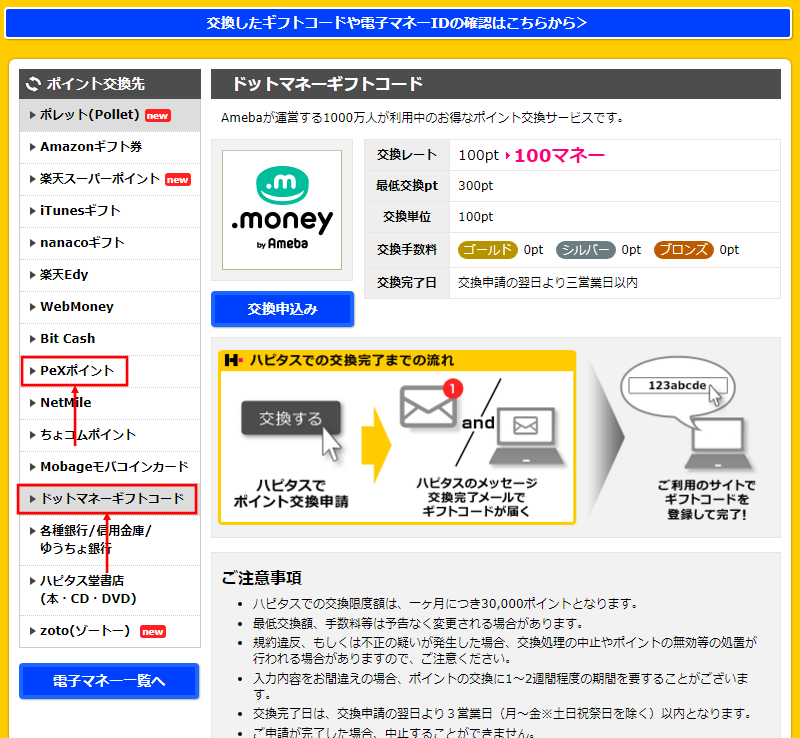Open the gift code confirmation banner at top
Image resolution: width=800 pixels, height=738 pixels.
[x=397, y=23]
